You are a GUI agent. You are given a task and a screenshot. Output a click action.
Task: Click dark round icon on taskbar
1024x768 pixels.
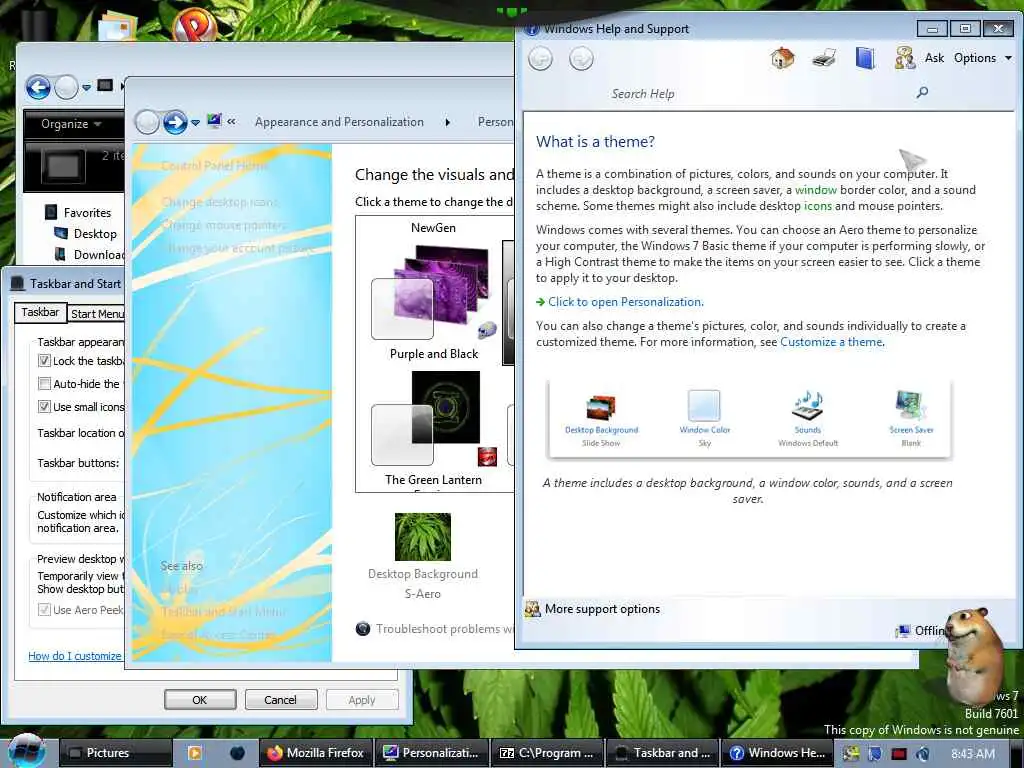238,753
